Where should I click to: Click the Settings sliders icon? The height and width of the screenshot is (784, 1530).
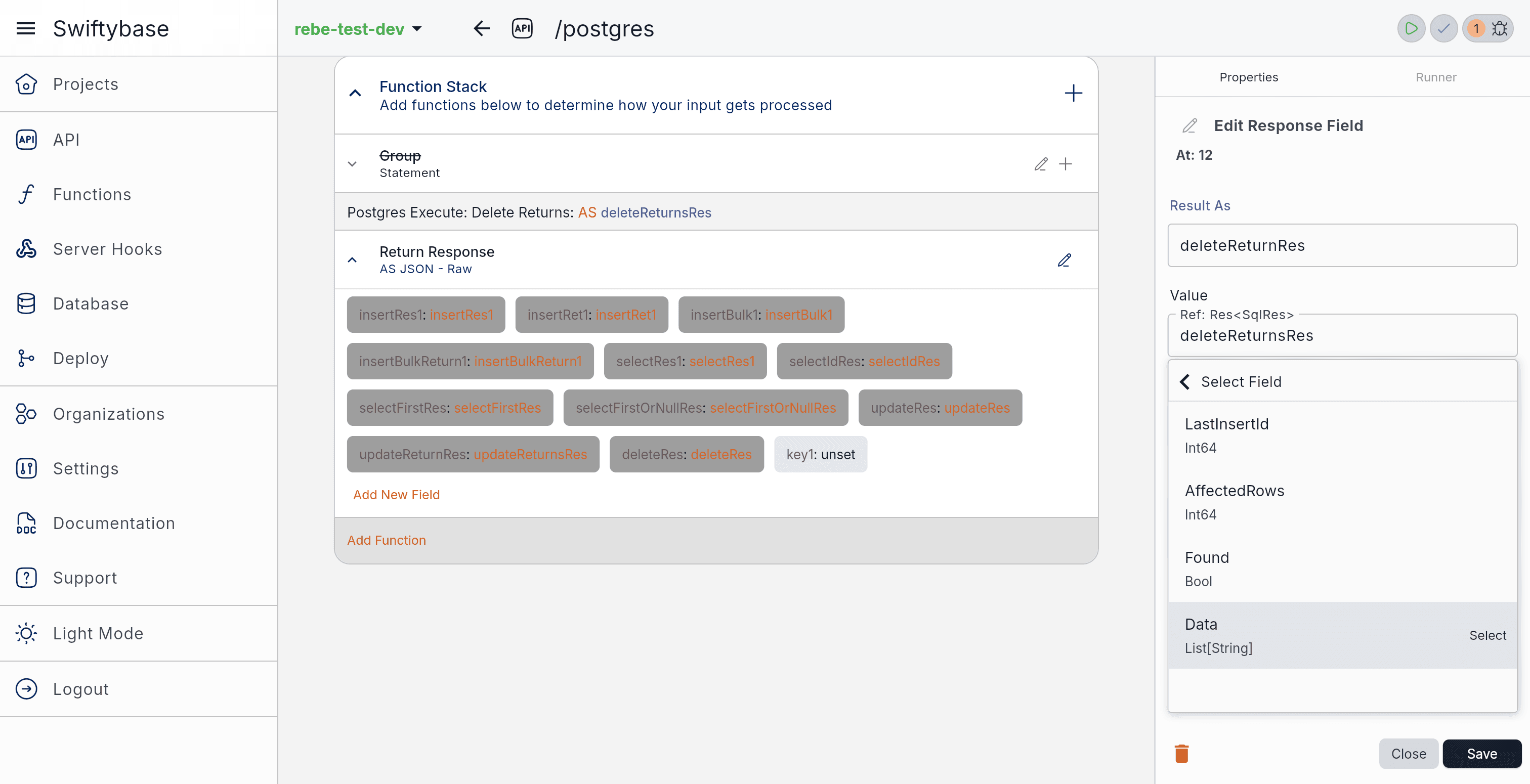coord(26,468)
